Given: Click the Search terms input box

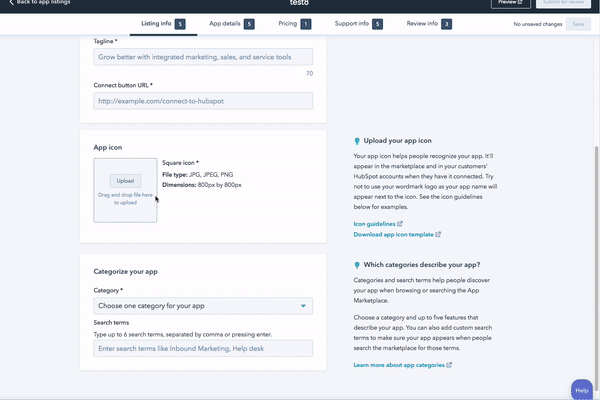Looking at the screenshot, I should [203, 348].
